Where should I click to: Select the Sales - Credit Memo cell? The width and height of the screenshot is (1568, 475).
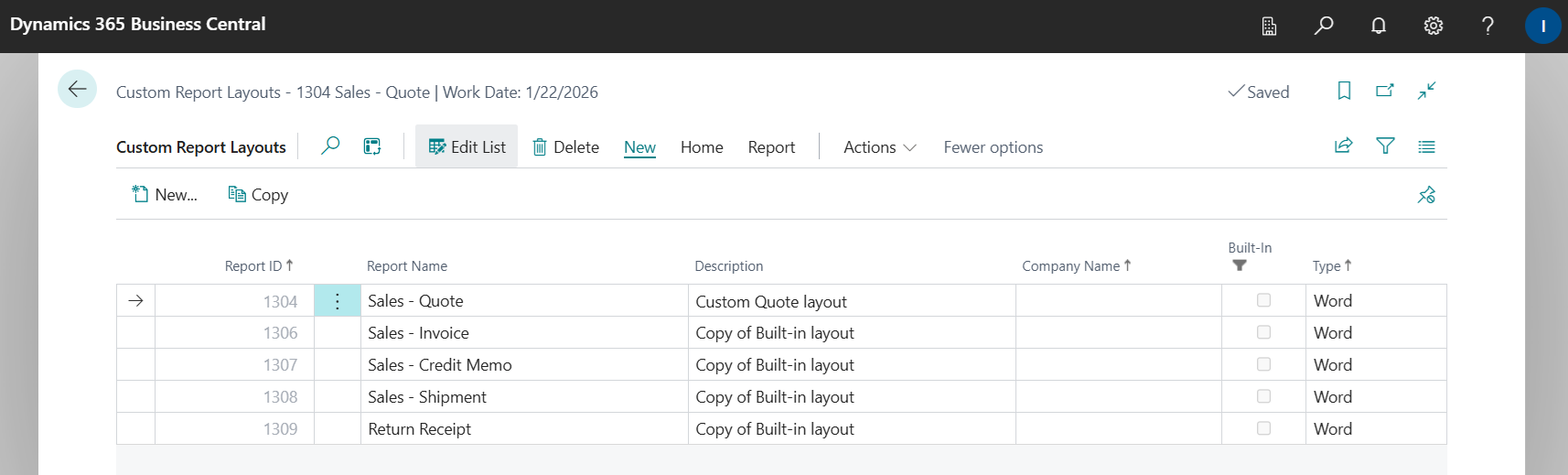(x=524, y=365)
